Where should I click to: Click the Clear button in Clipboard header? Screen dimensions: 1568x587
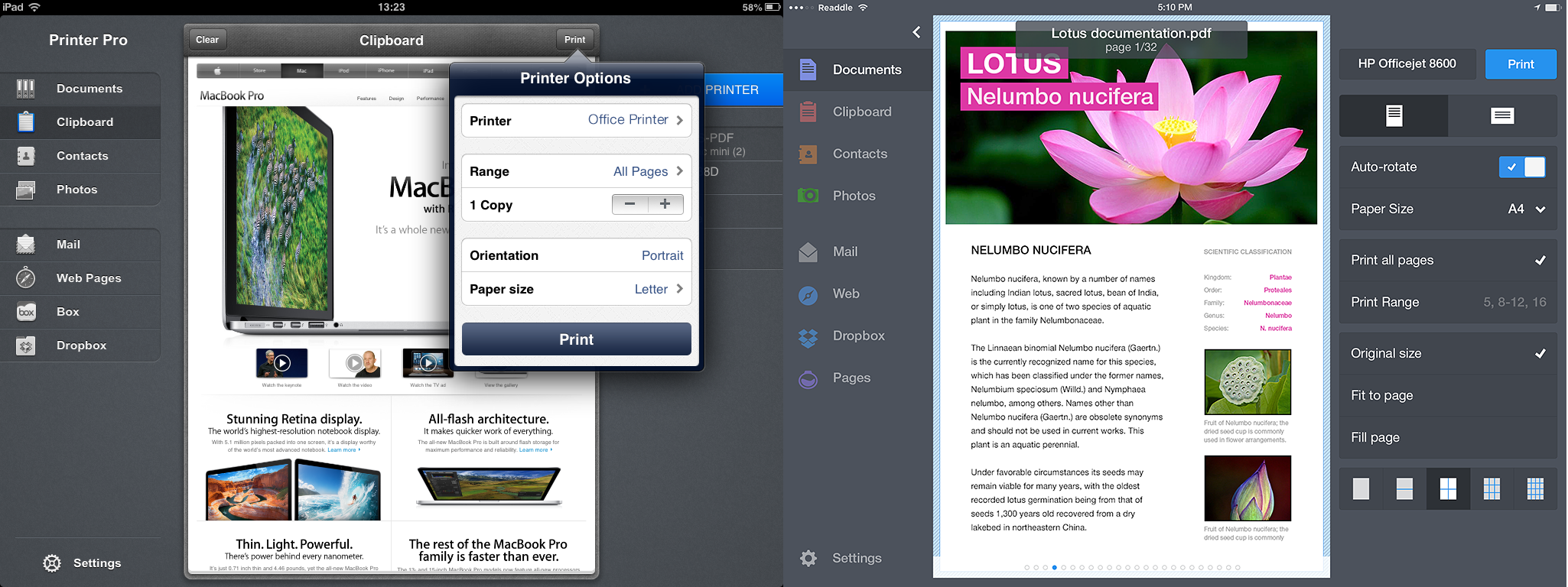[207, 40]
